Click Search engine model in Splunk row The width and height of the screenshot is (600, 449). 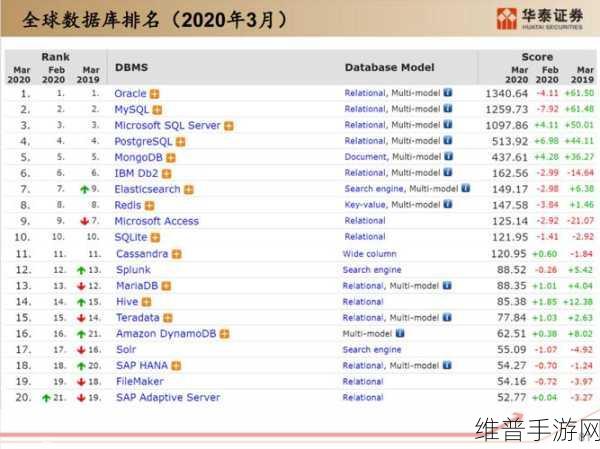click(372, 270)
